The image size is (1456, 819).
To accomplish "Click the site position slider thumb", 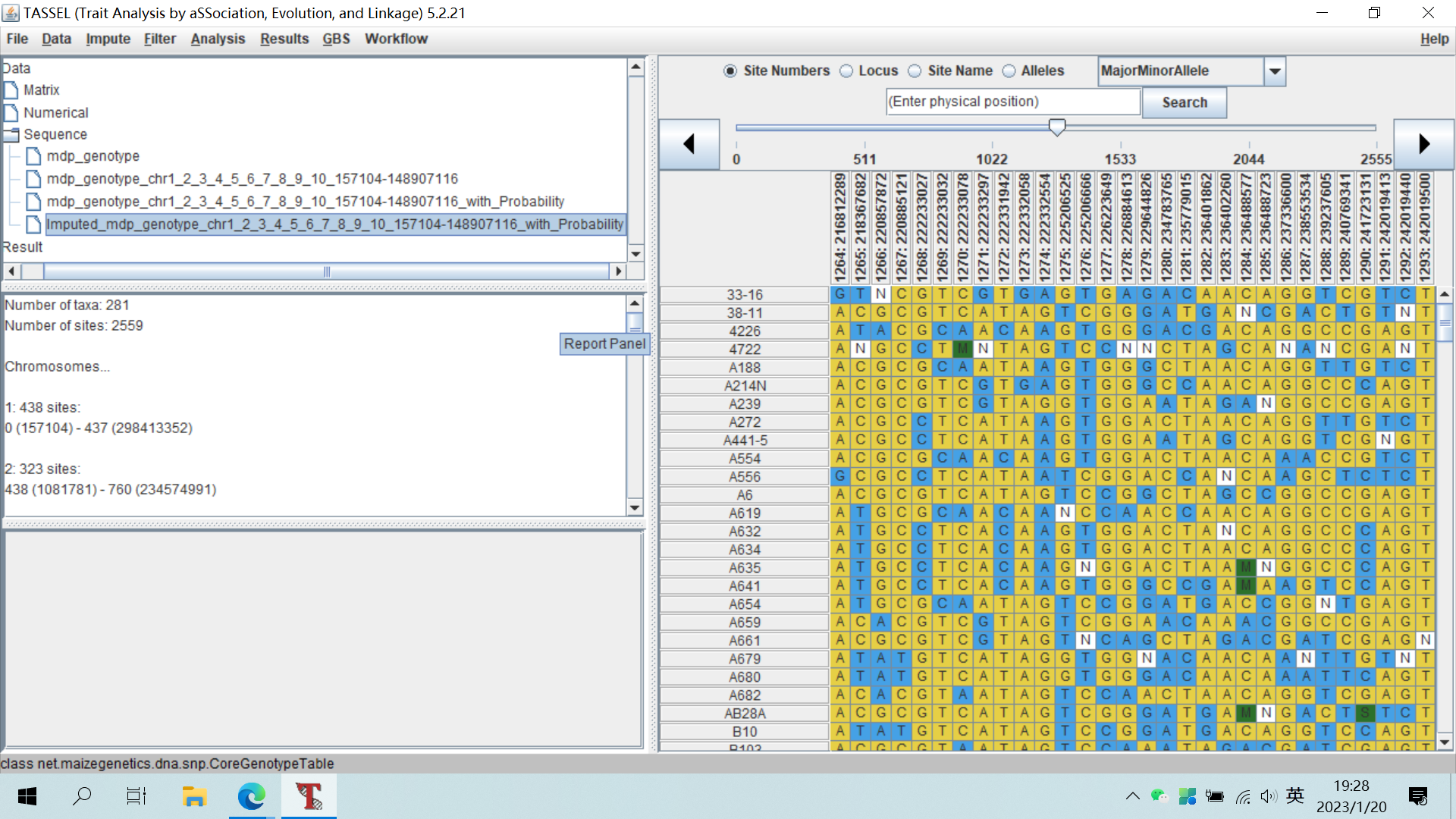I will pos(1057,127).
